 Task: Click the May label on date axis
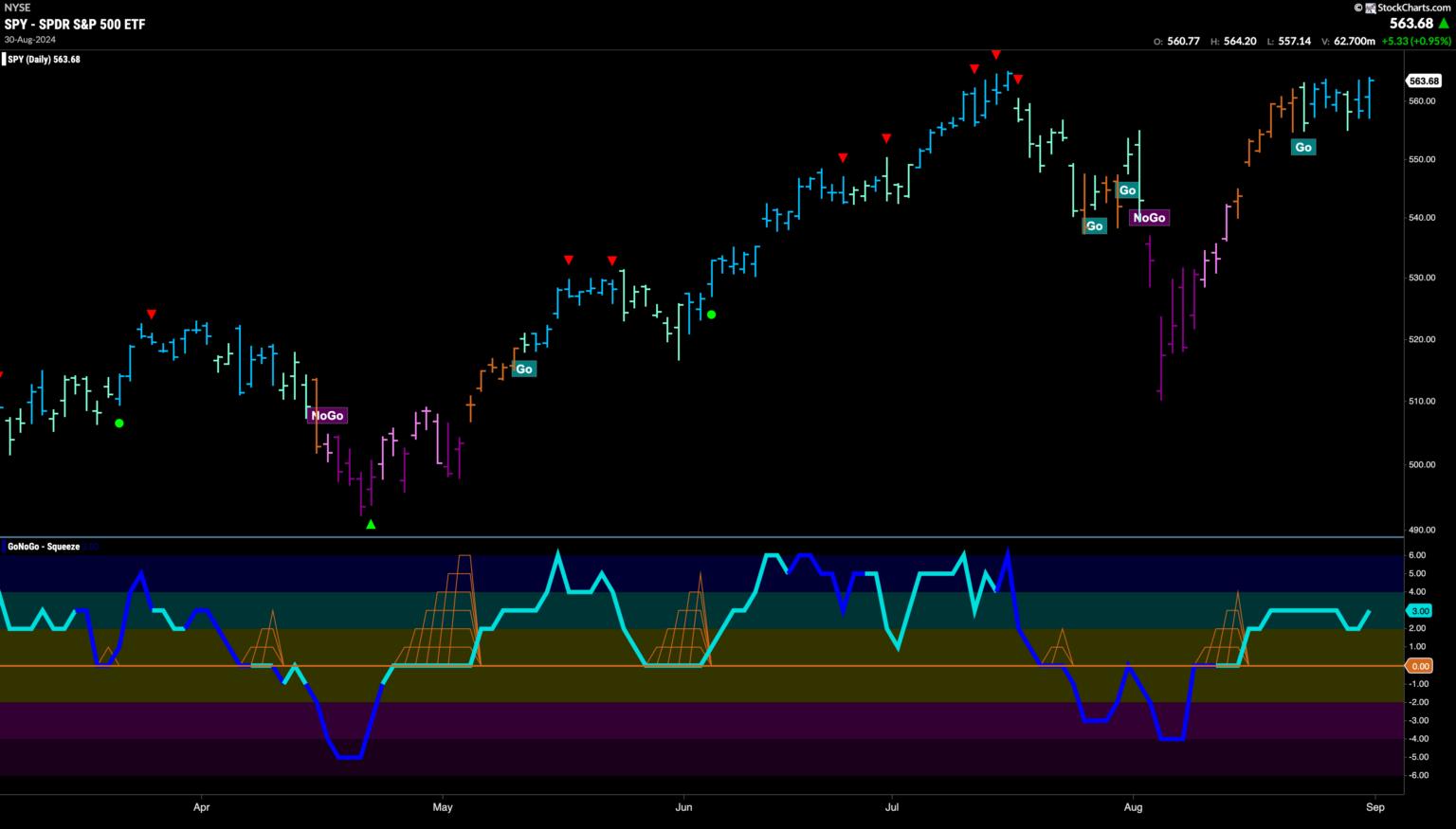443,807
